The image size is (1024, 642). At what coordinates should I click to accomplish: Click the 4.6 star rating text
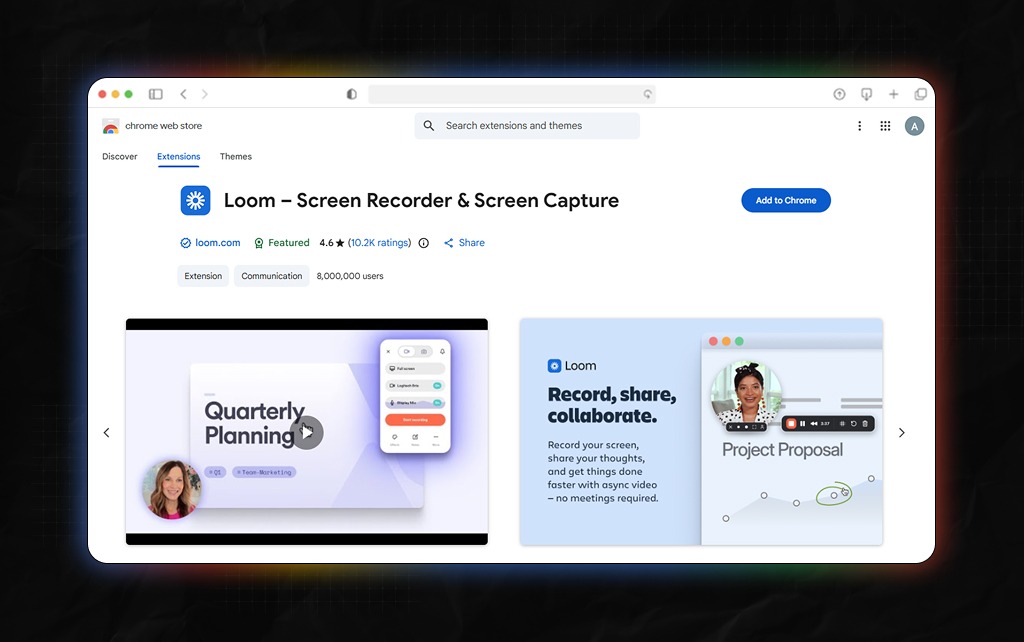pyautogui.click(x=332, y=243)
